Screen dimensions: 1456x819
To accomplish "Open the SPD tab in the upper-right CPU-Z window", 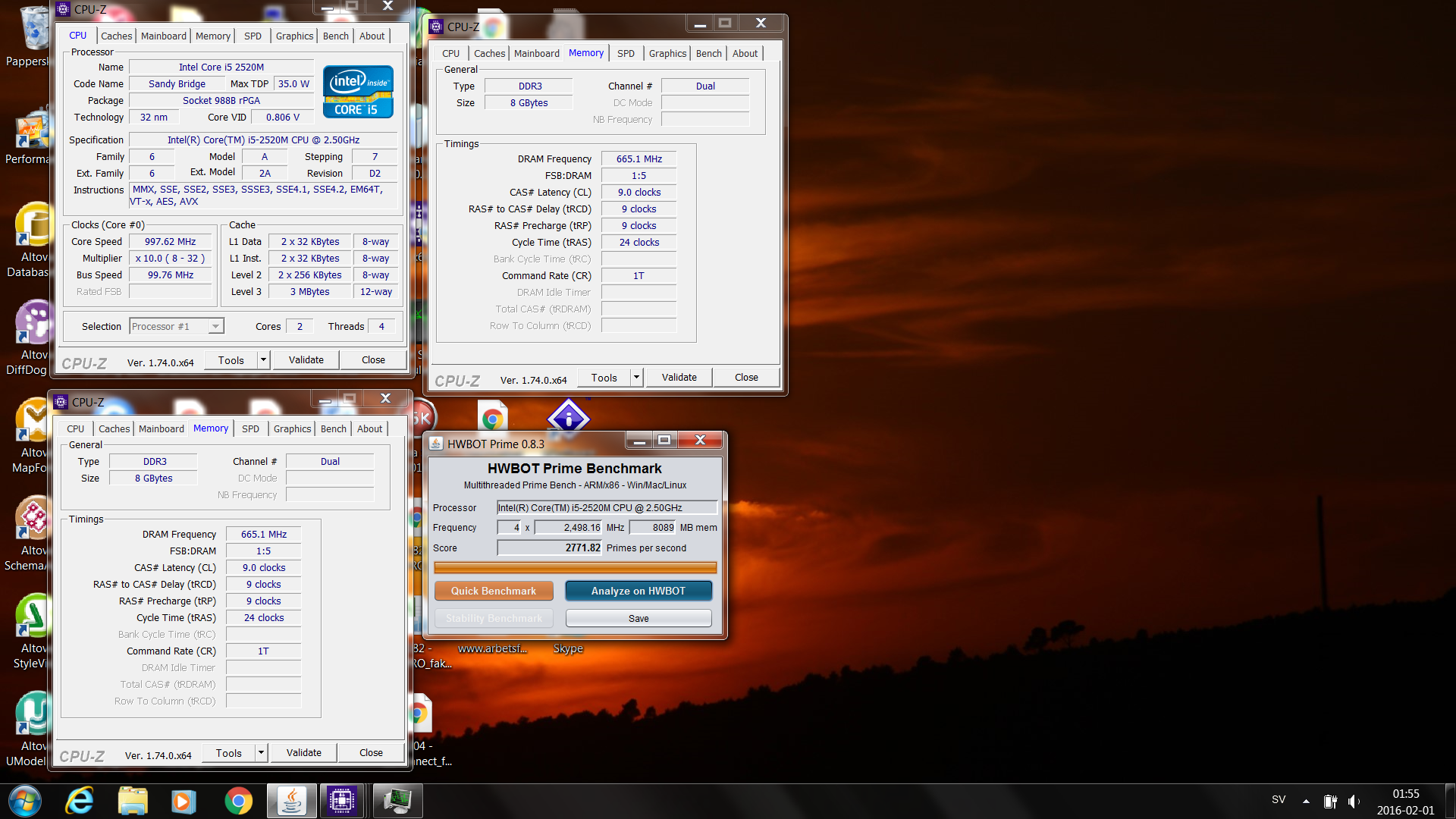I will (x=626, y=53).
